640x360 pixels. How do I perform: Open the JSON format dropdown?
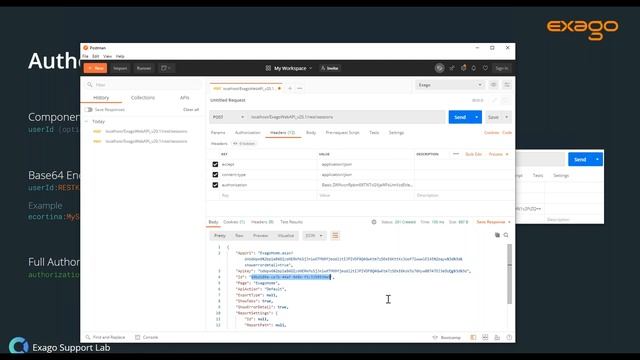point(314,236)
